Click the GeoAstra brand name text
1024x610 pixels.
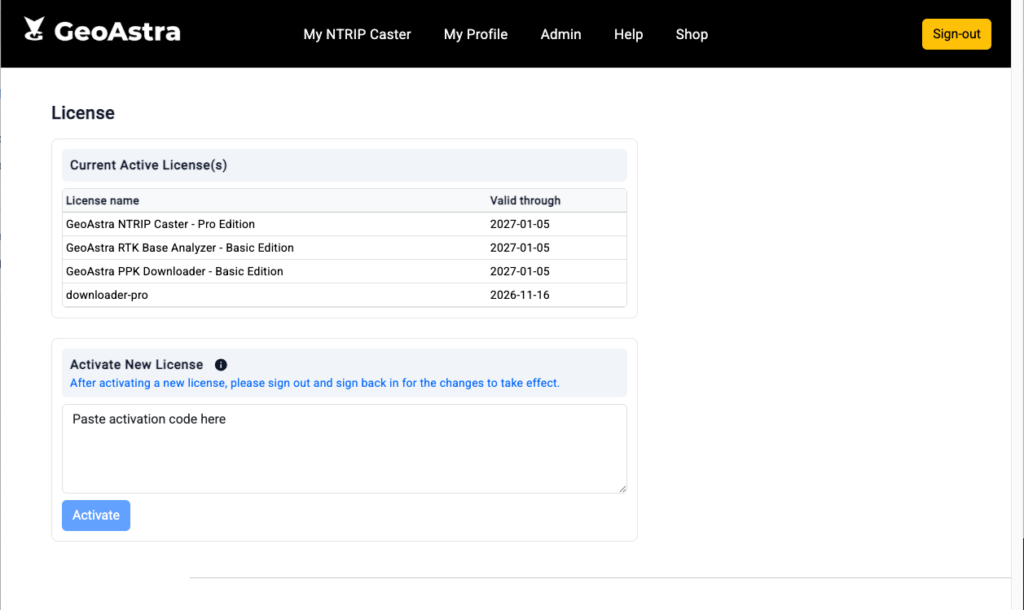[x=117, y=32]
